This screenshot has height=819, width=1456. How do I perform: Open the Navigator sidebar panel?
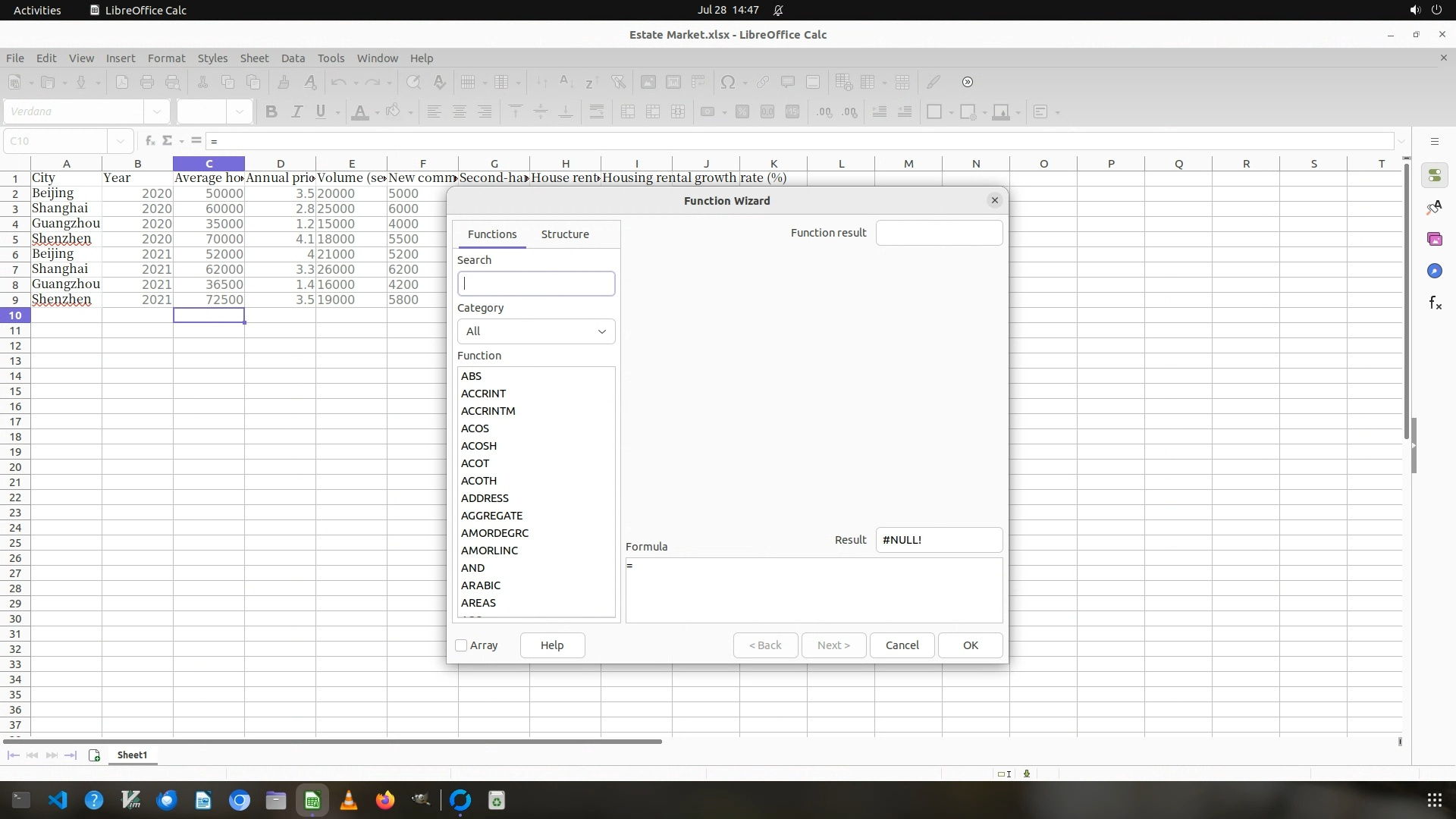(1434, 271)
